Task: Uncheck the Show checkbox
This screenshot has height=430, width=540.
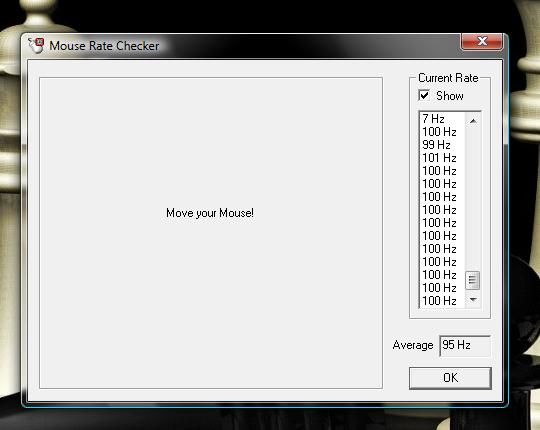Action: (x=424, y=95)
